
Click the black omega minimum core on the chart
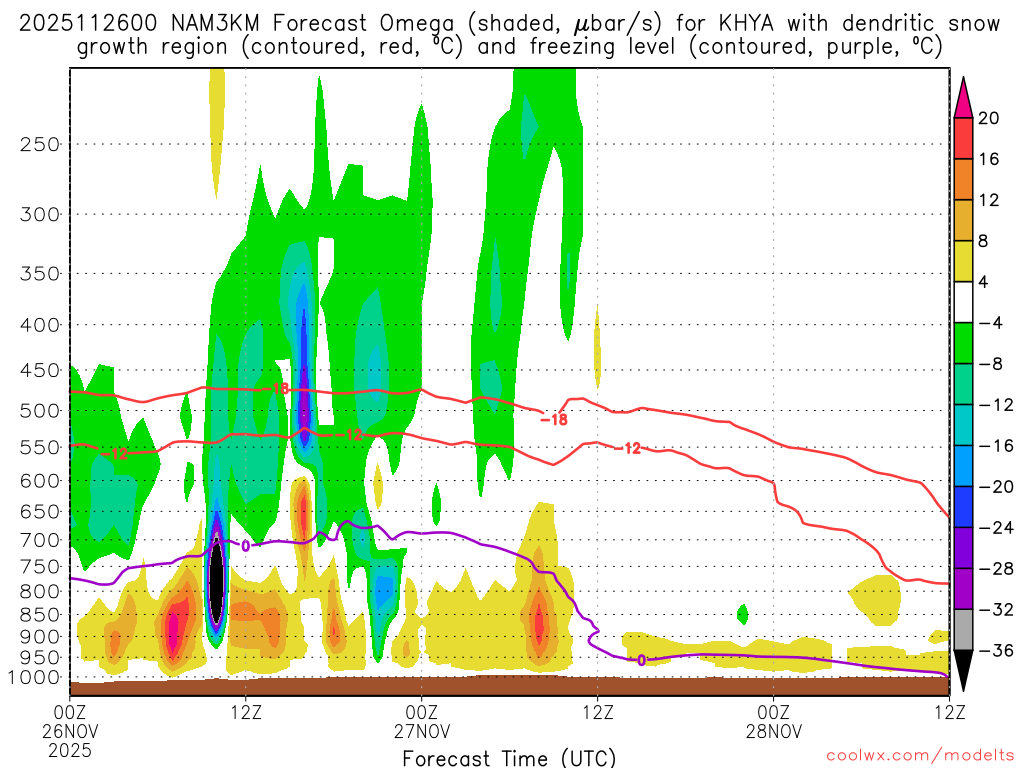pos(216,581)
